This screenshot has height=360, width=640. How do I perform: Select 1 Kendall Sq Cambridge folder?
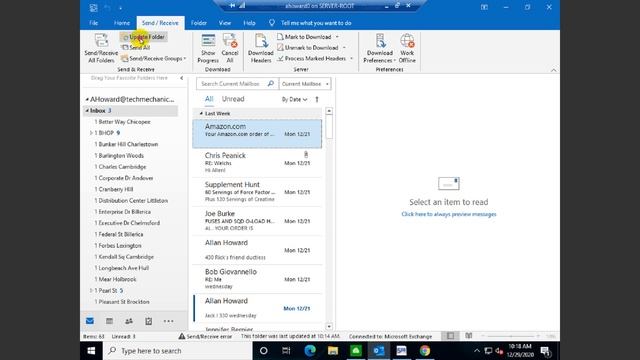point(124,257)
